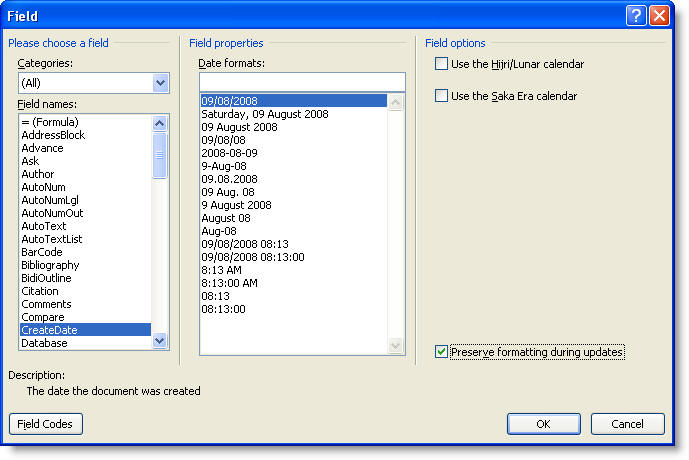Viewport: 689px width, 460px height.
Task: Click Date formats scroll down arrow
Action: 395,345
